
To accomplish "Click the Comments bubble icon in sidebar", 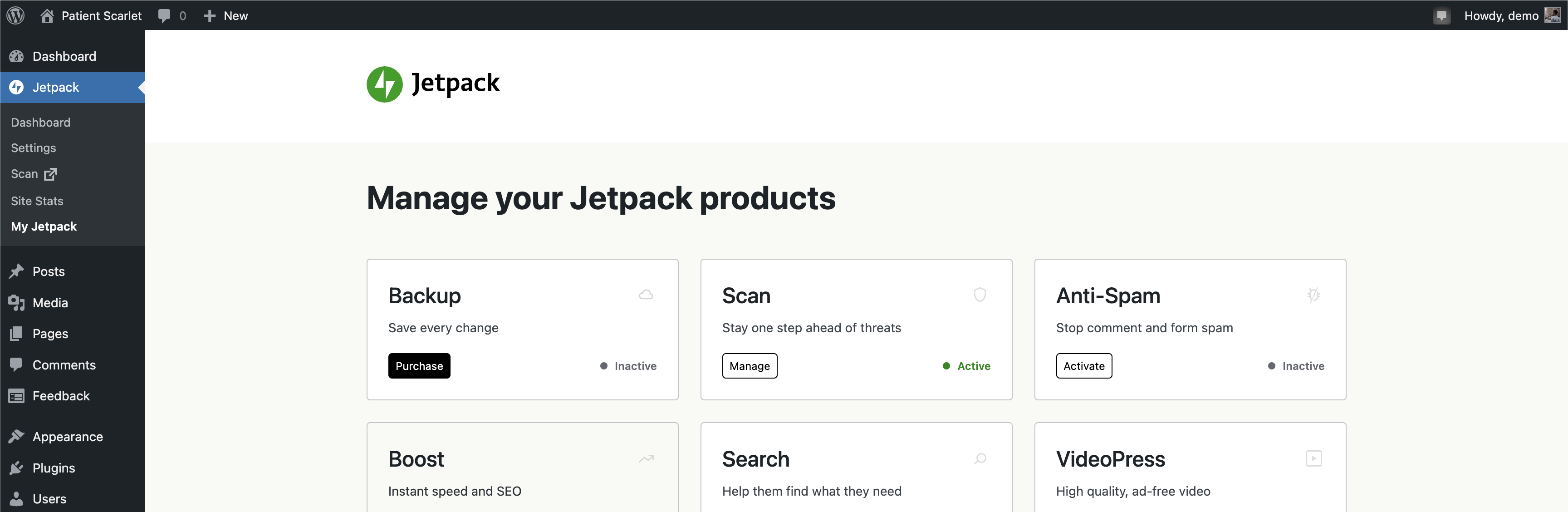I will click(x=16, y=364).
